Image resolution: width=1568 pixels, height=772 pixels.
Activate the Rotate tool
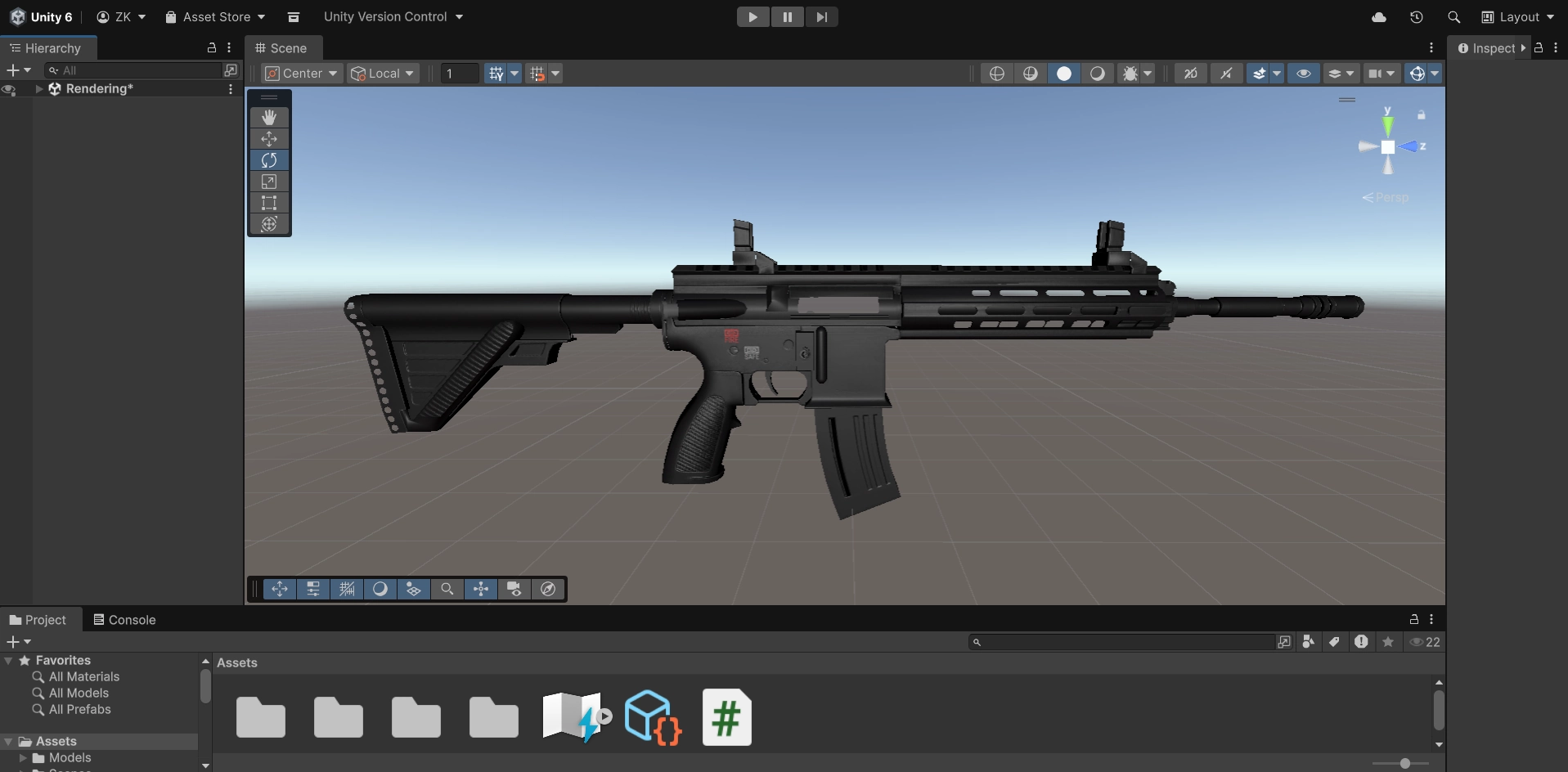point(269,160)
